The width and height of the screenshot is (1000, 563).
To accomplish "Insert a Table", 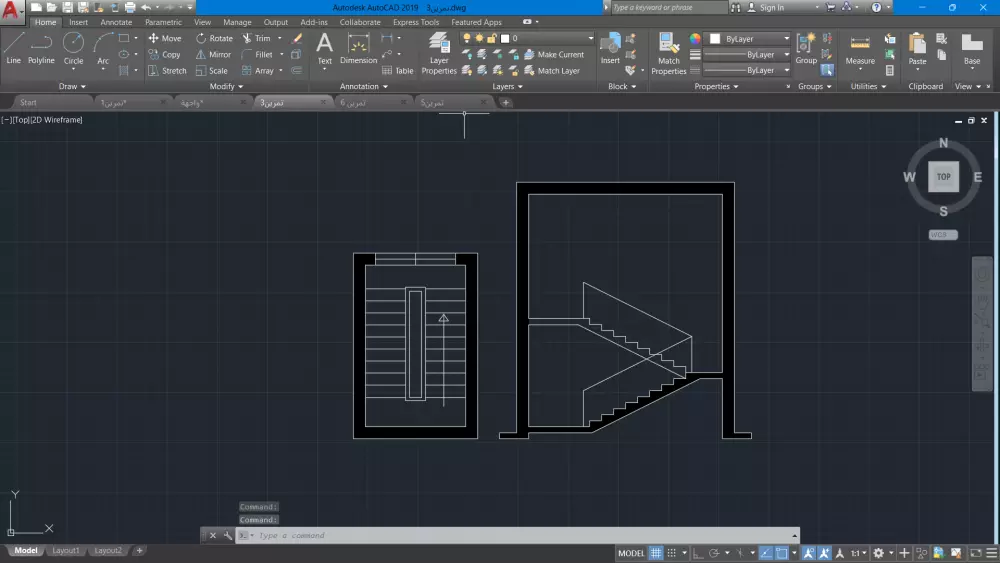I will click(x=397, y=71).
